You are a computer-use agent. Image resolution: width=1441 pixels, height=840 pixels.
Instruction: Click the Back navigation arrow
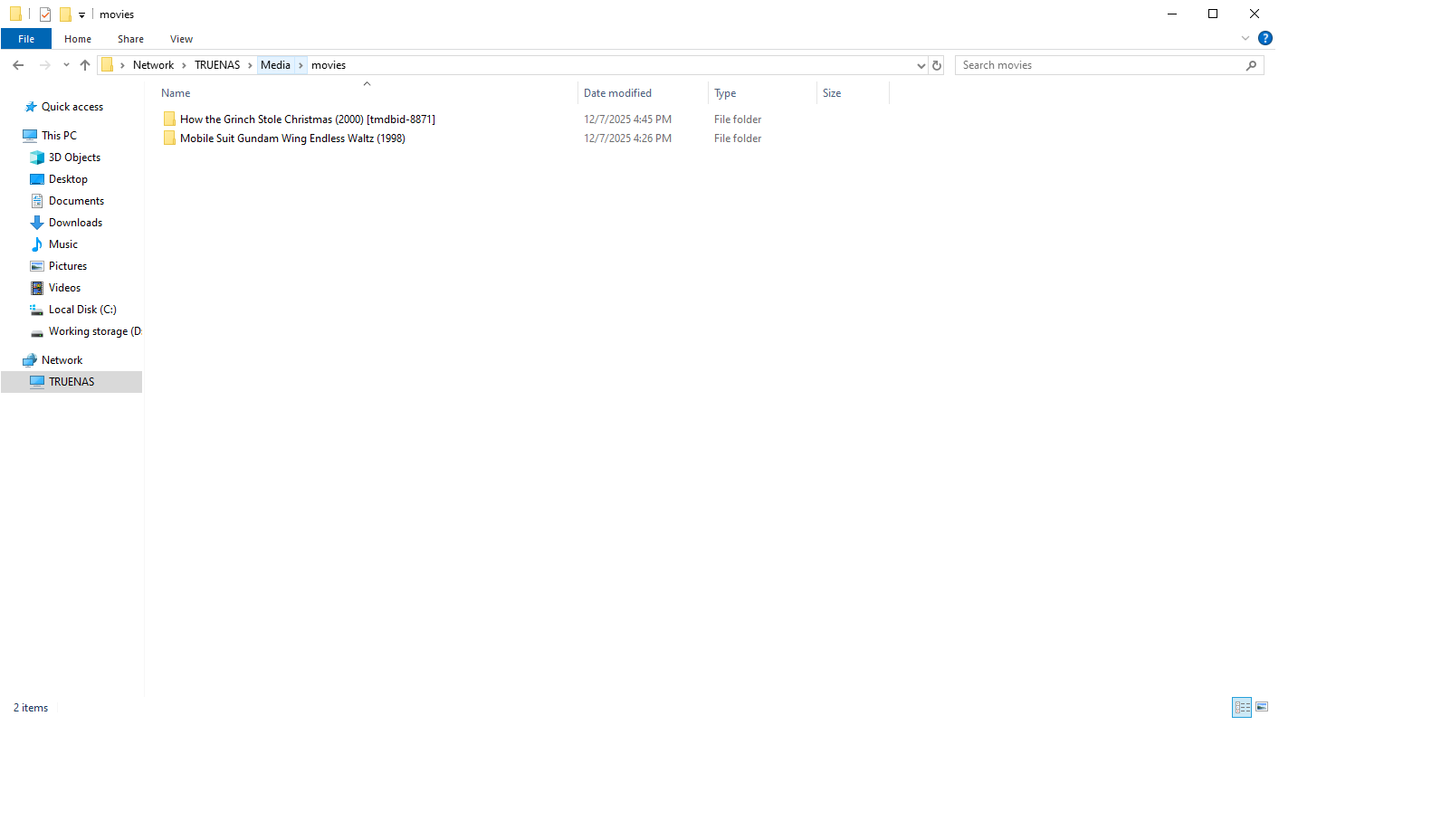click(18, 65)
